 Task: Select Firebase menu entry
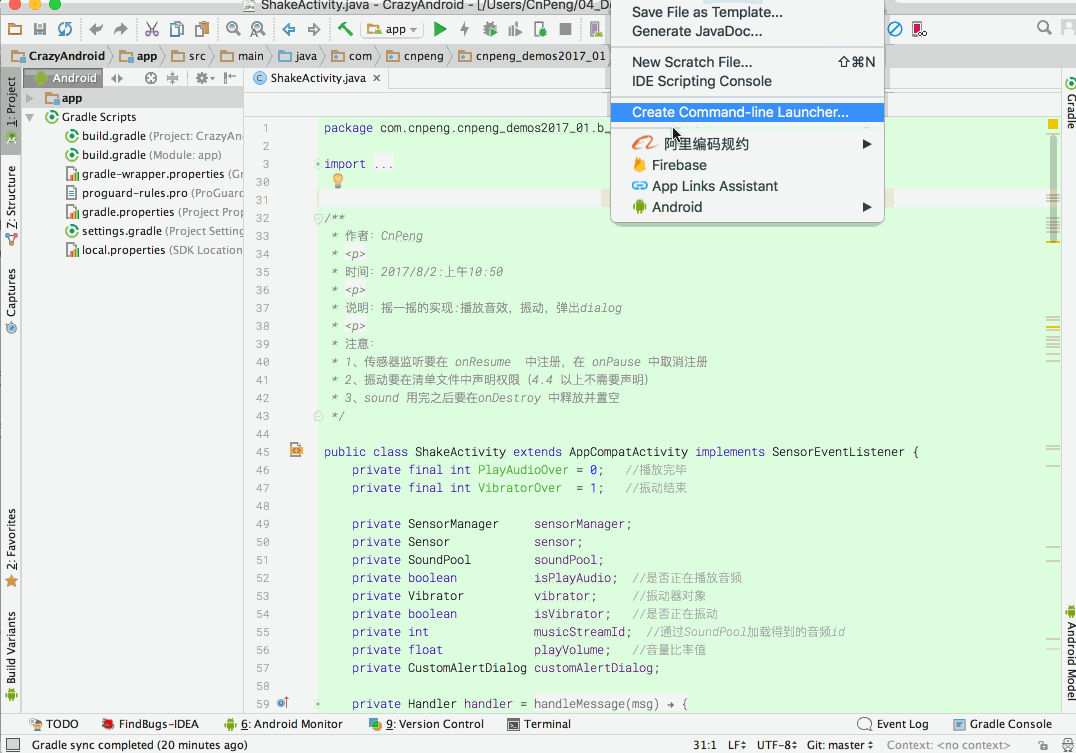click(x=747, y=165)
